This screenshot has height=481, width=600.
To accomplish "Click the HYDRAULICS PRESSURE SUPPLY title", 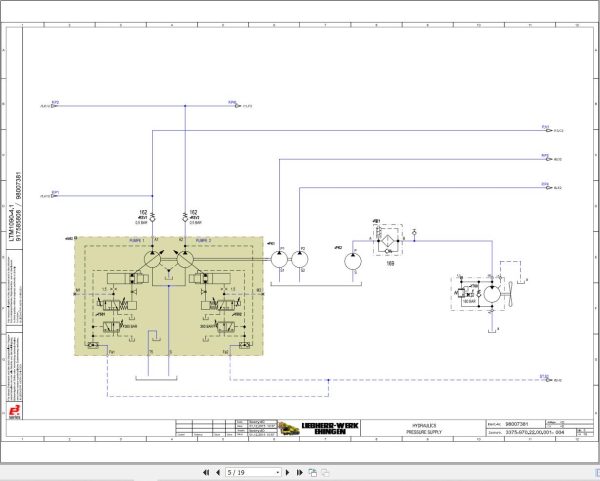I will tap(424, 429).
